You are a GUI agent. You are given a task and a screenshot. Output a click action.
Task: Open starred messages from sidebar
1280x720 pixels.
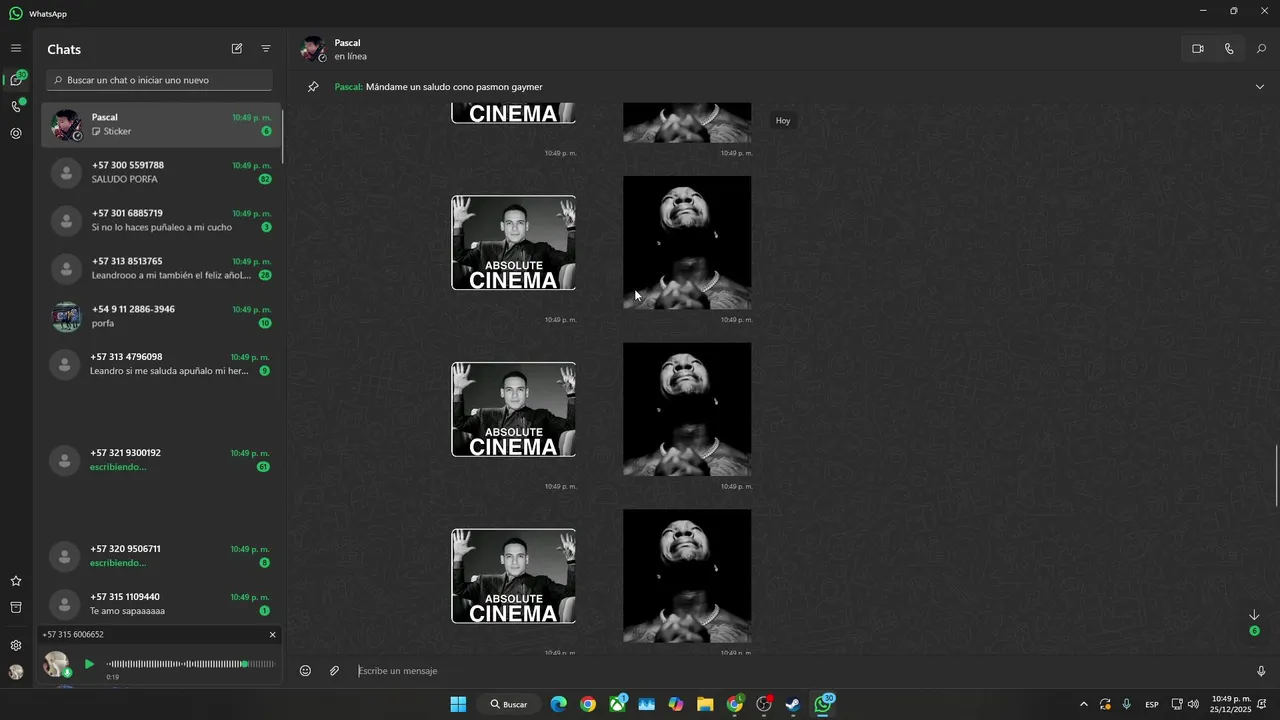click(16, 581)
